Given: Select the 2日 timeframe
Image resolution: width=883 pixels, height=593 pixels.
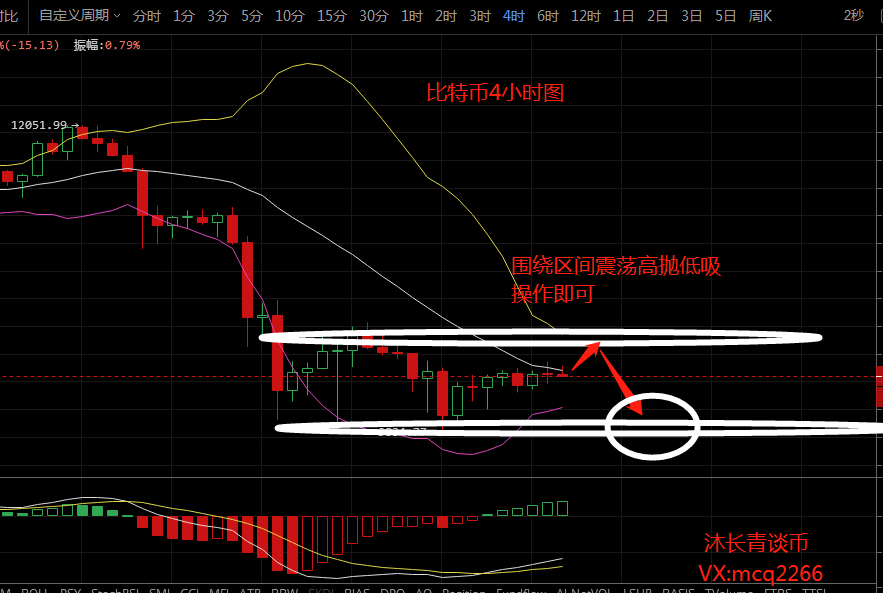Looking at the screenshot, I should [657, 16].
